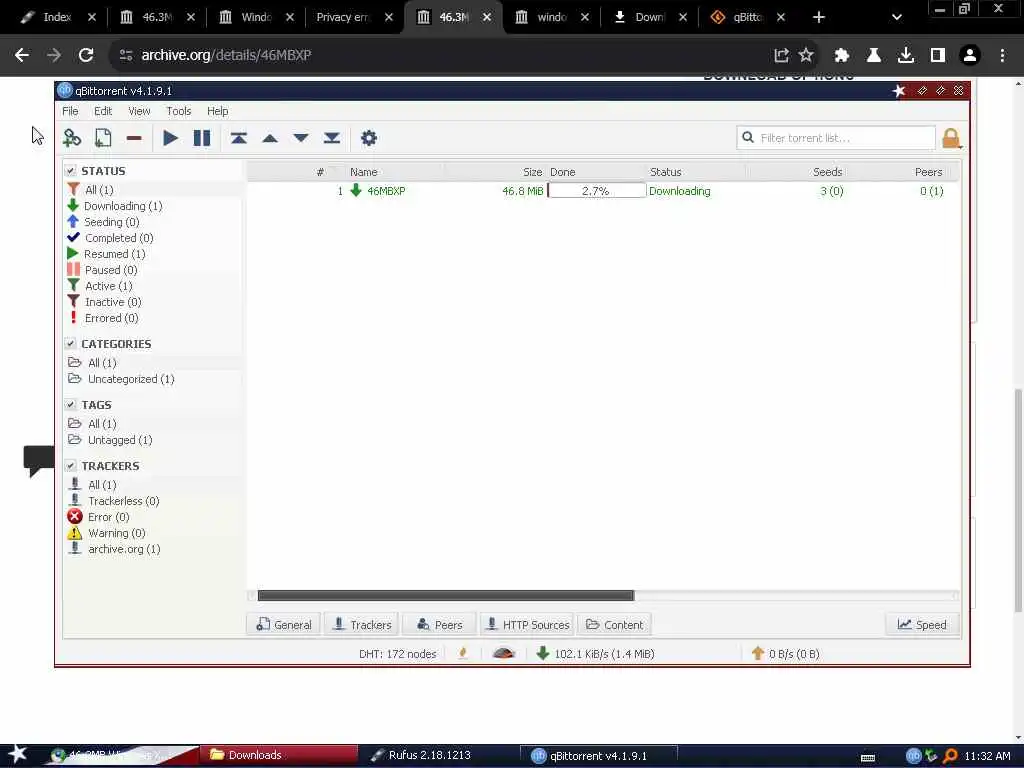Click the connection status flame icon
This screenshot has width=1024, height=768.
[463, 653]
